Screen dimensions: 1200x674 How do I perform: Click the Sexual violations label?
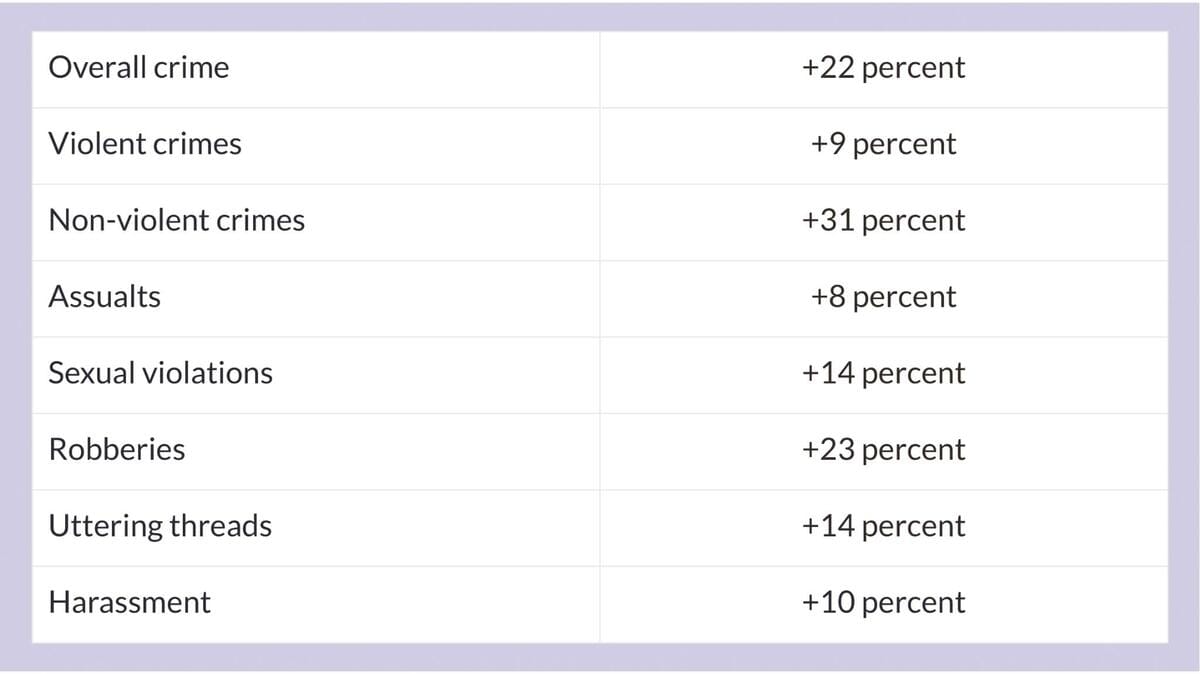pyautogui.click(x=161, y=373)
